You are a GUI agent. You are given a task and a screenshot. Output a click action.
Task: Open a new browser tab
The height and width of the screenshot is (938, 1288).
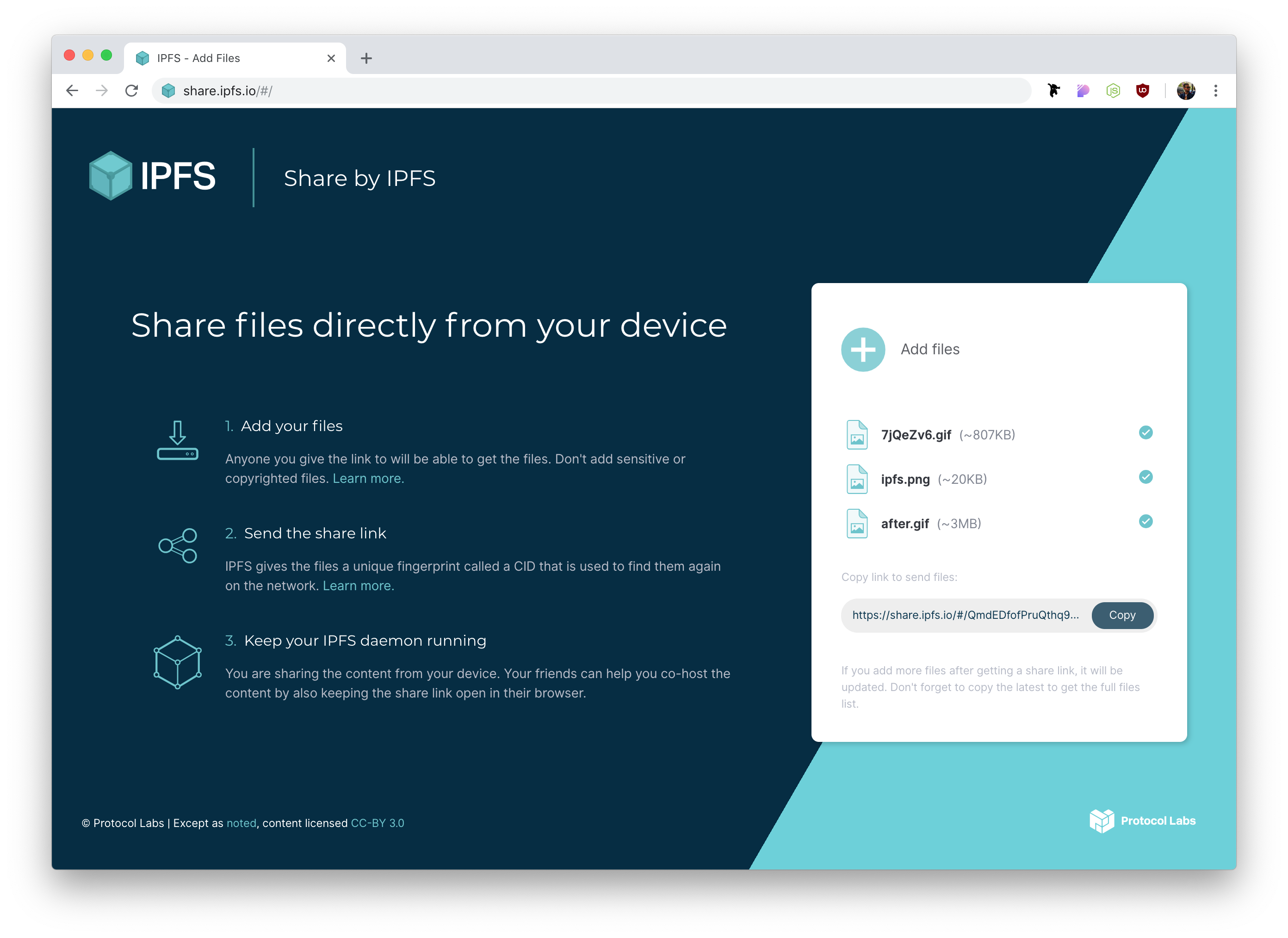click(366, 58)
